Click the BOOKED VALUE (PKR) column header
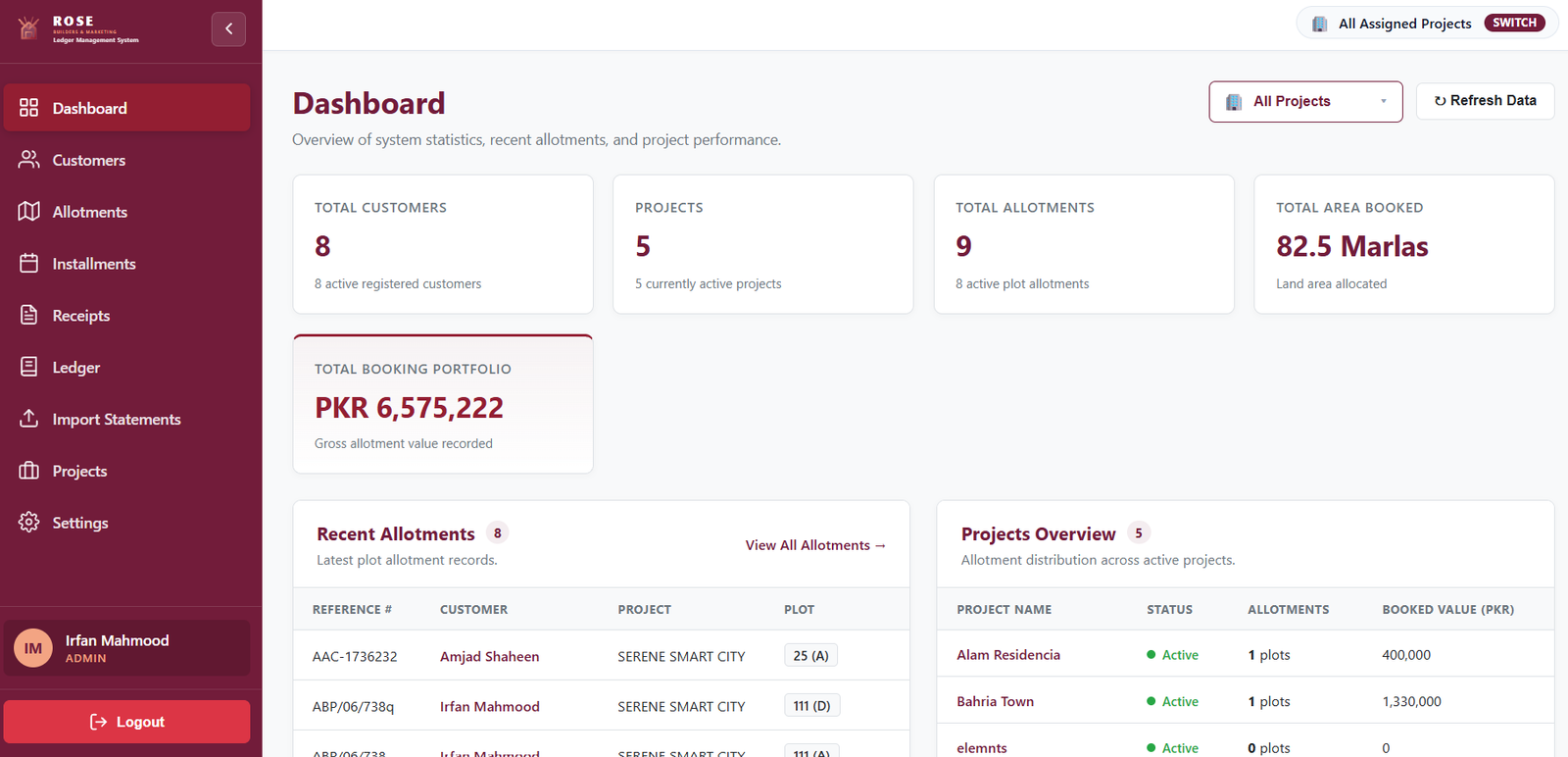Screen dimensions: 1568x757 coord(1447,609)
